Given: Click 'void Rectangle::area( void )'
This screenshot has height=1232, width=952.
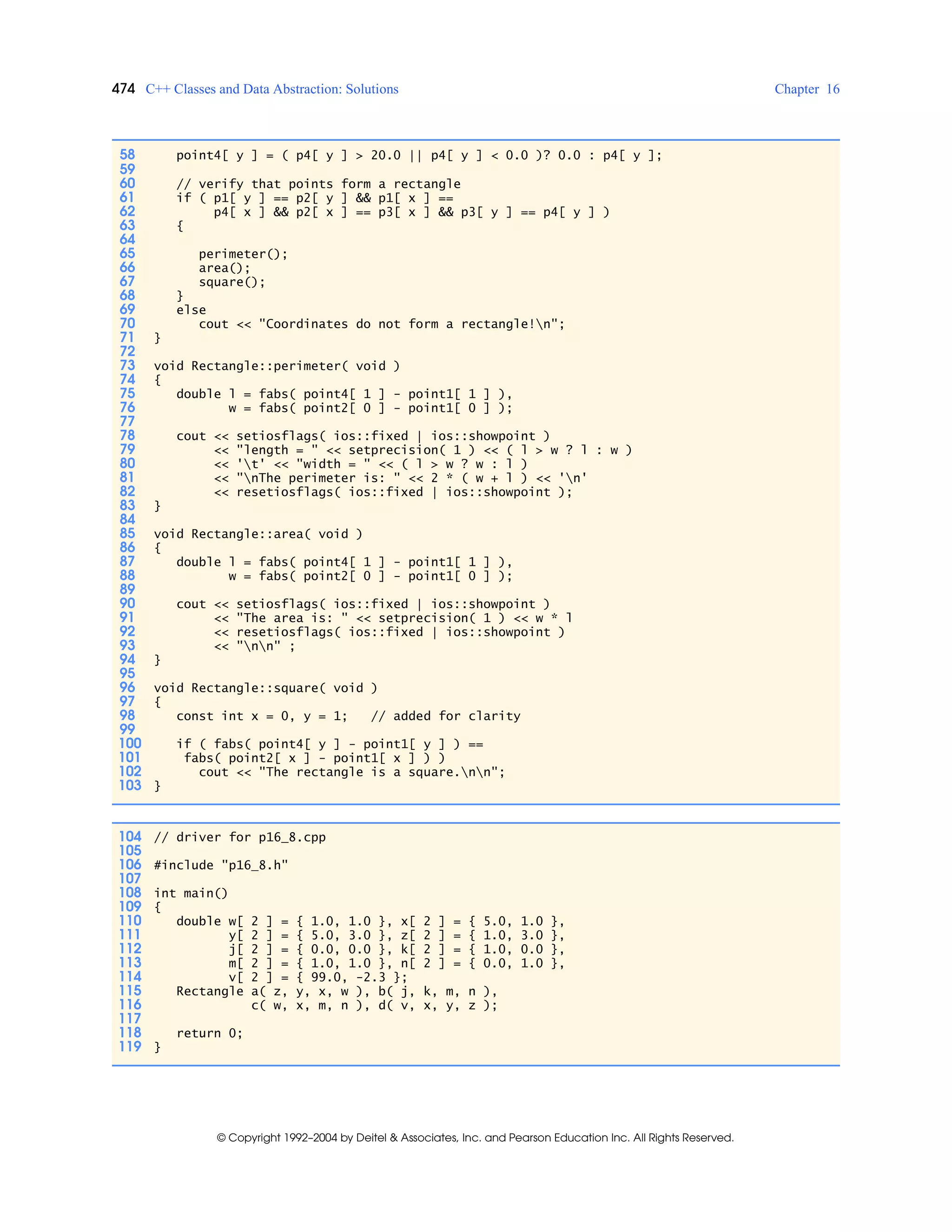Looking at the screenshot, I should [x=258, y=534].
